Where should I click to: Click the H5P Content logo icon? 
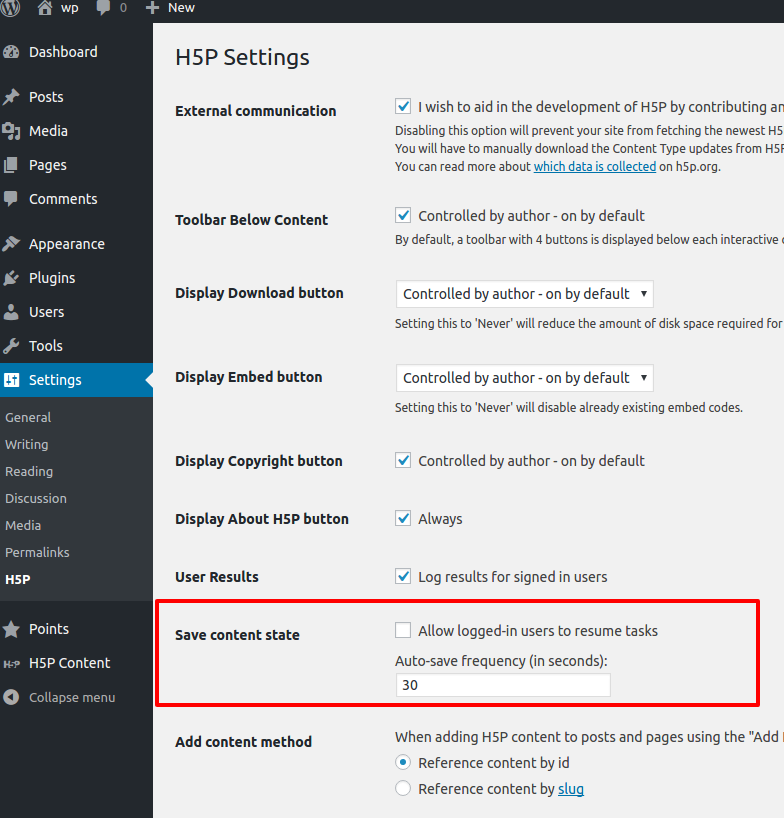point(11,664)
